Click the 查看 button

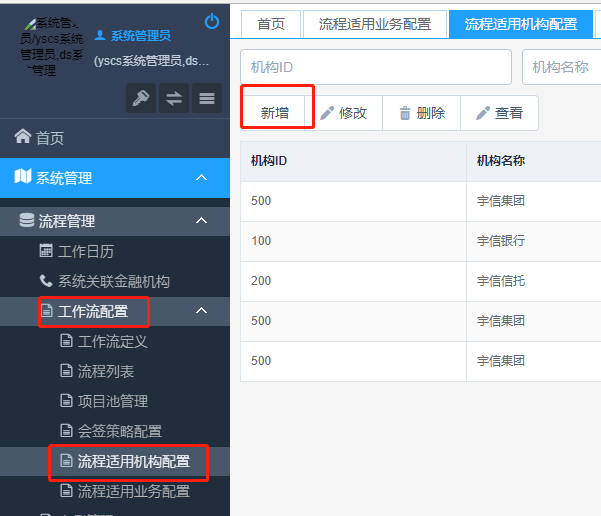coord(499,113)
